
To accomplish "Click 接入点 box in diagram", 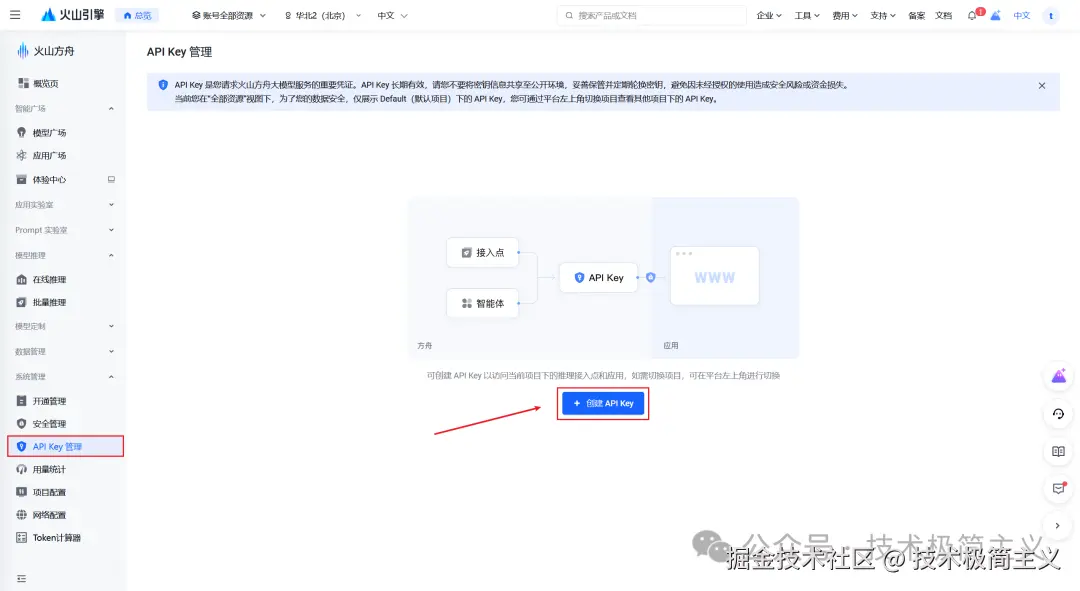I will point(483,253).
